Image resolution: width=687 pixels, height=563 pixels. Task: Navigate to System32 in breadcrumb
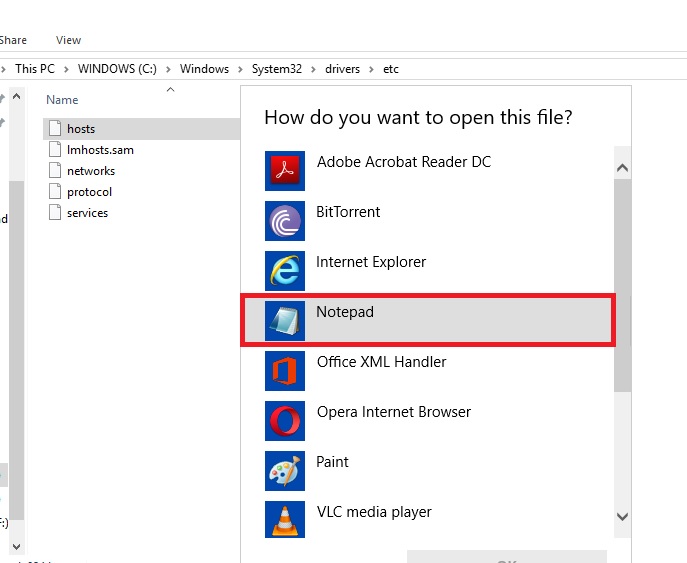pyautogui.click(x=277, y=69)
